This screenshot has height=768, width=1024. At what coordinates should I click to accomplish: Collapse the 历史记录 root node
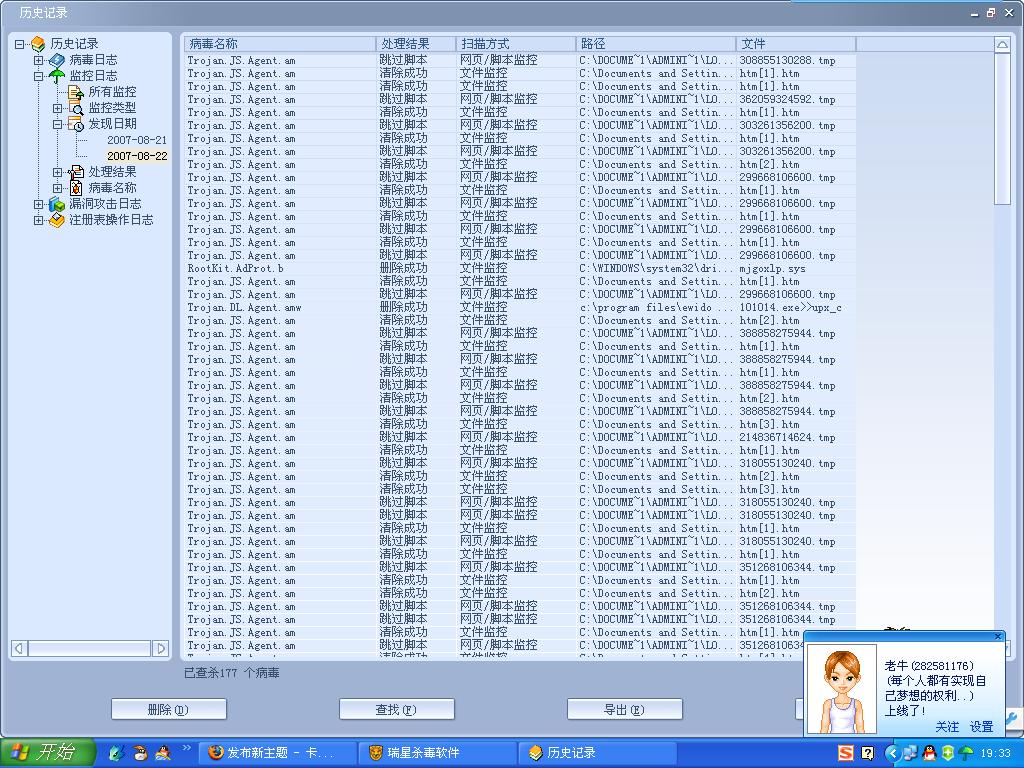(20, 44)
